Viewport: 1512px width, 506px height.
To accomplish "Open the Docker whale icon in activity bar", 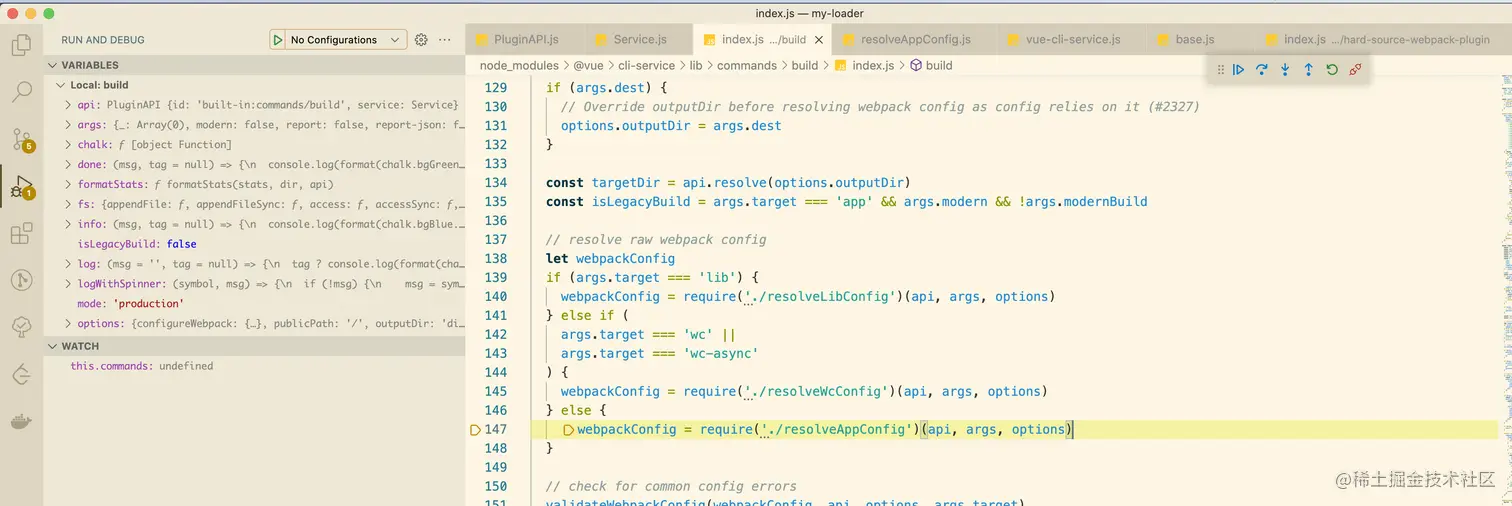I will tap(21, 421).
